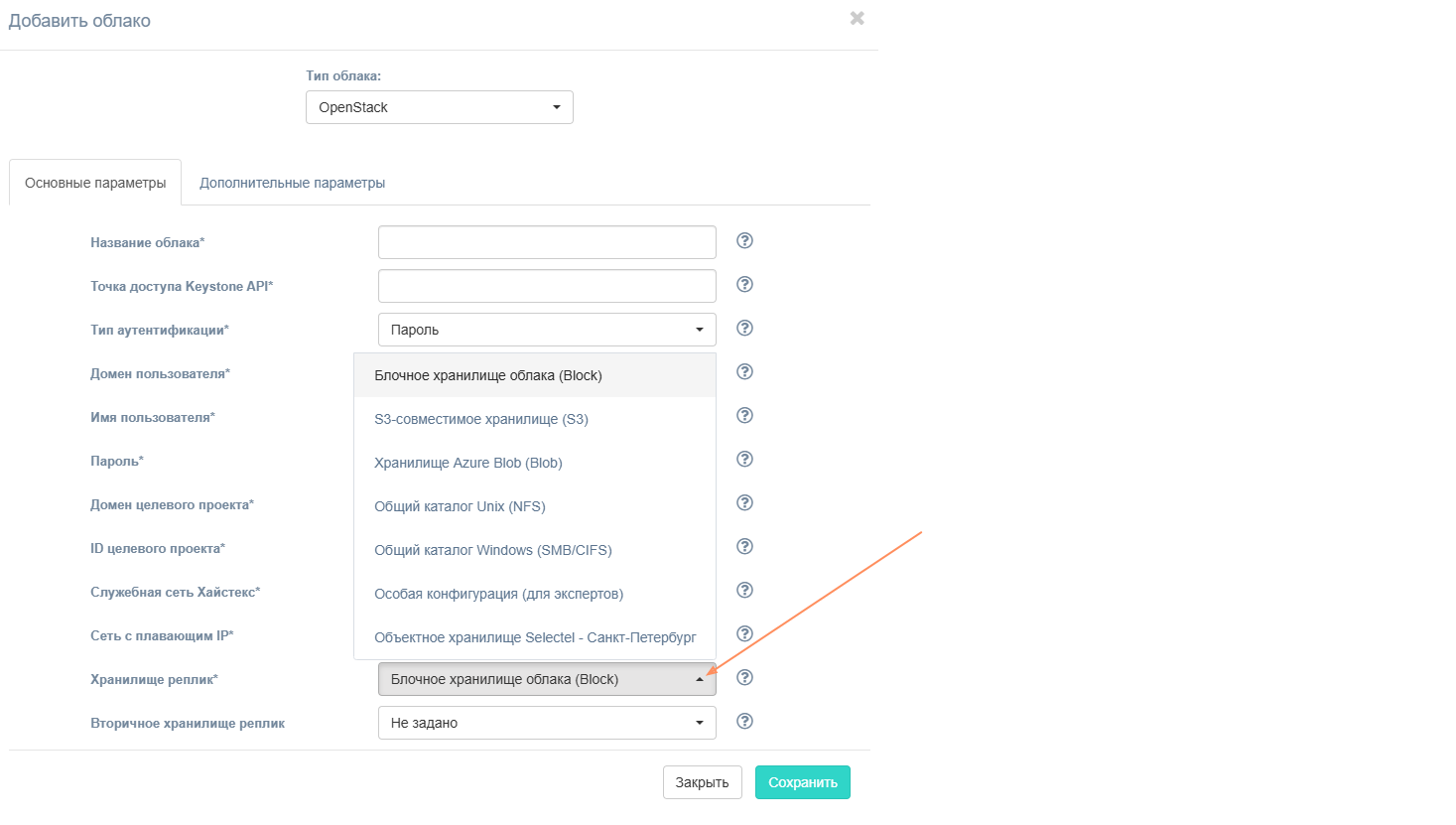Click the Тип аутентификации* label
Image resolution: width=1456 pixels, height=825 pixels.
click(x=160, y=330)
